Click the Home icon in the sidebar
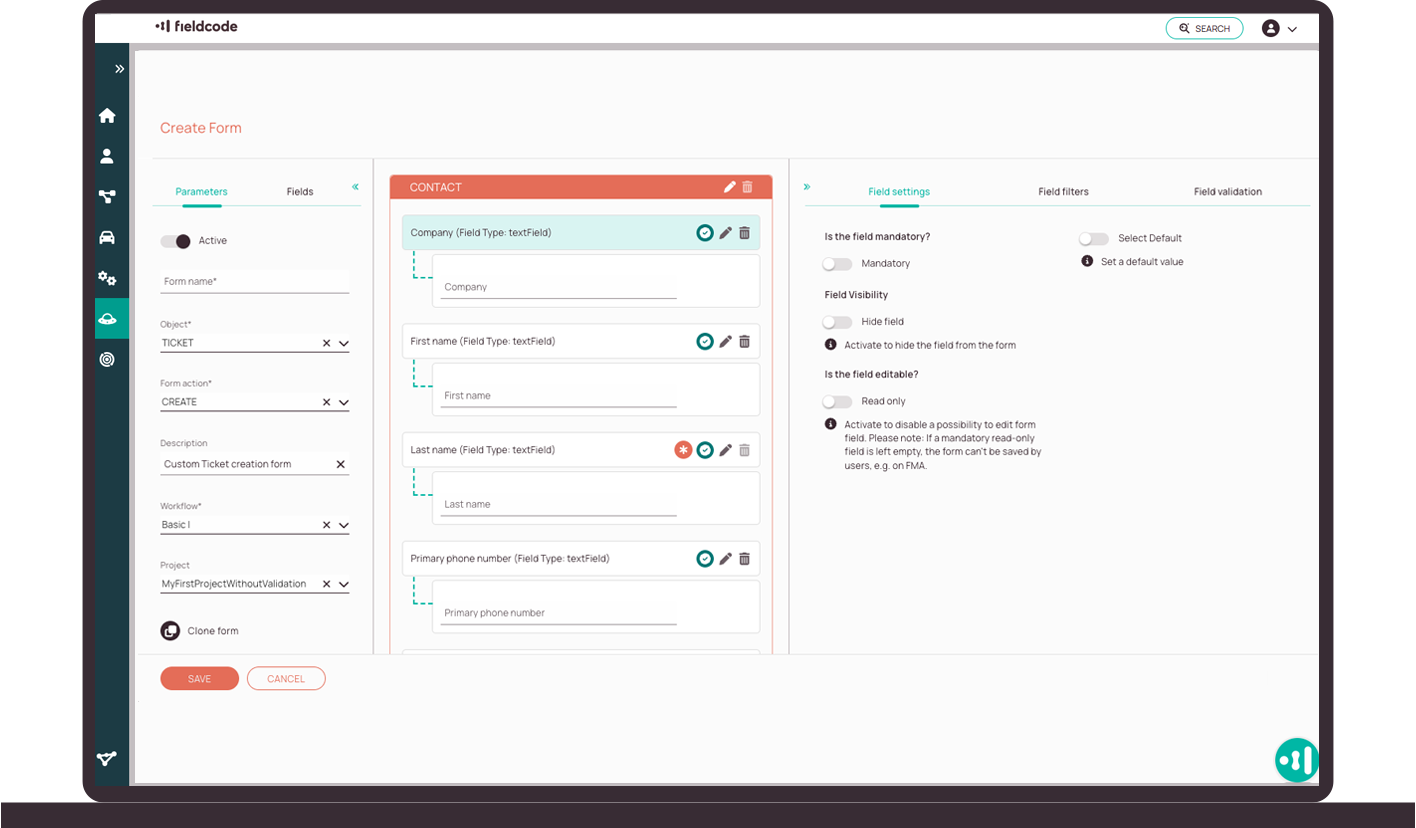Viewport: 1416px width, 828px height. [107, 116]
